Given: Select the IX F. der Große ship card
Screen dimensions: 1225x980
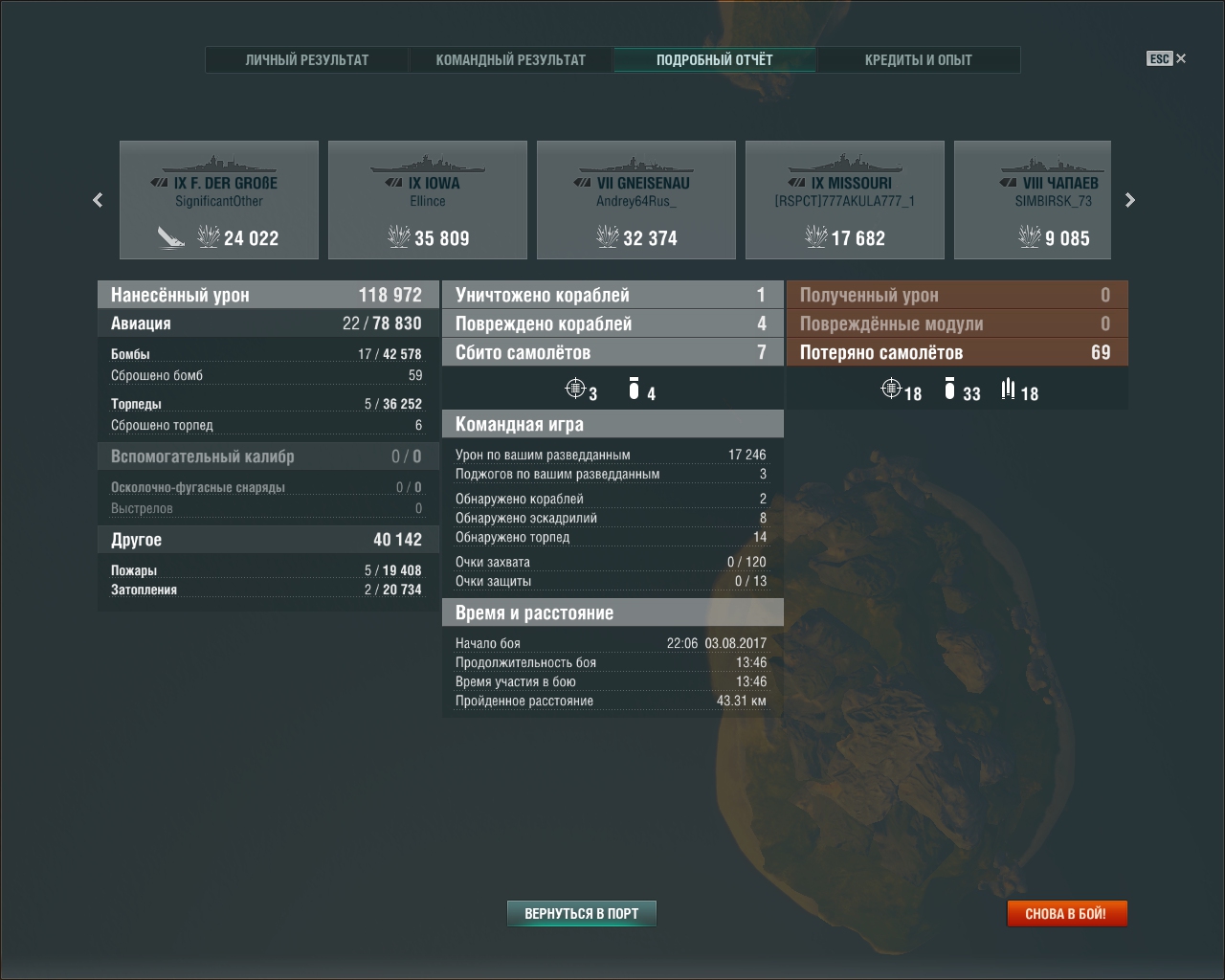Looking at the screenshot, I should 218,199.
